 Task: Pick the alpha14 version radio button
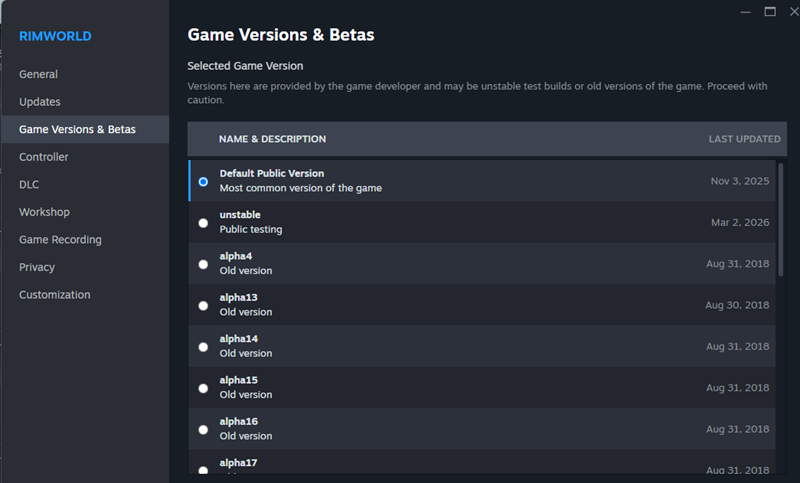coord(203,347)
